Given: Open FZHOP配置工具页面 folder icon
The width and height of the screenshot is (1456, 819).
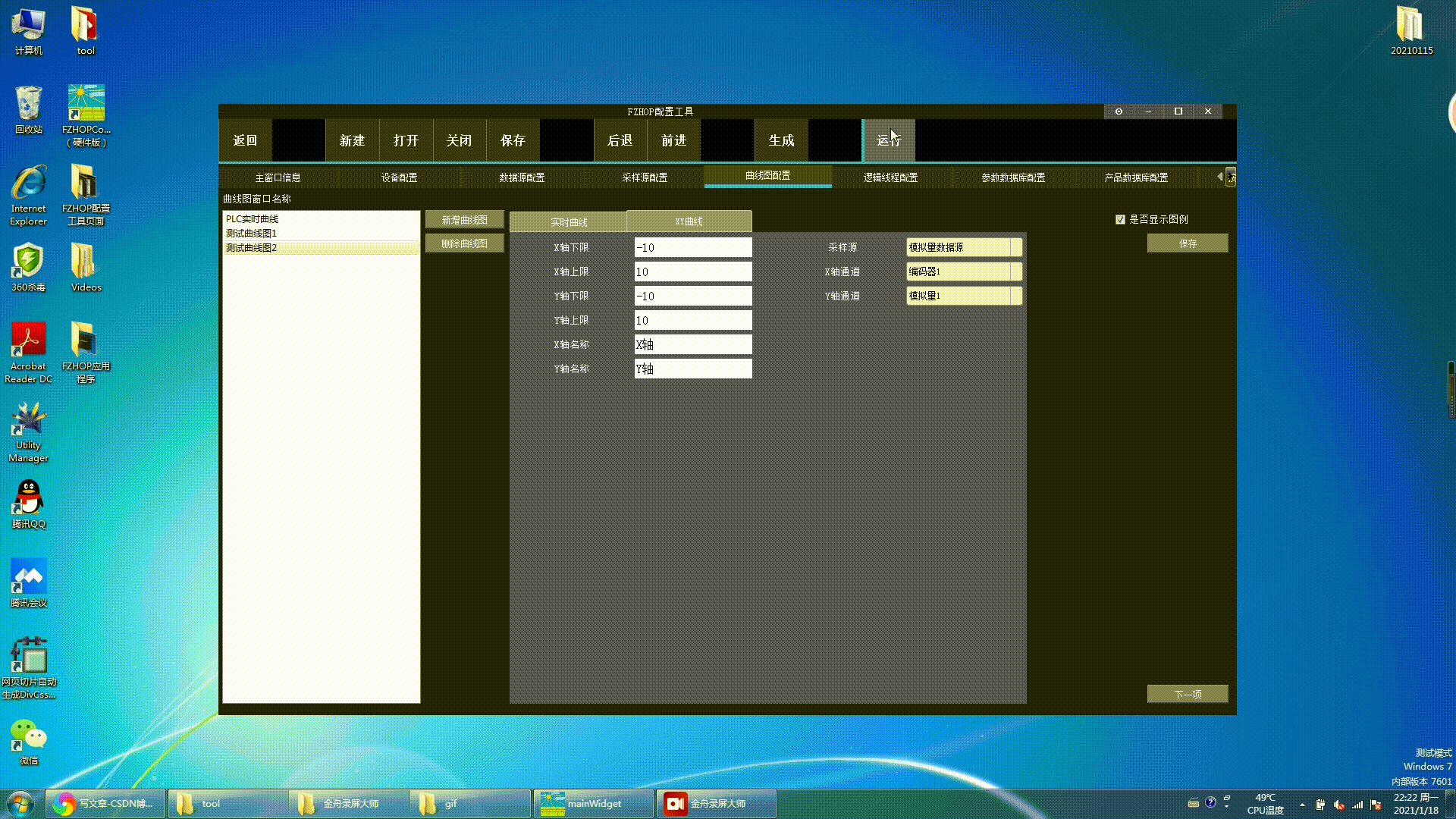Looking at the screenshot, I should click(x=86, y=195).
